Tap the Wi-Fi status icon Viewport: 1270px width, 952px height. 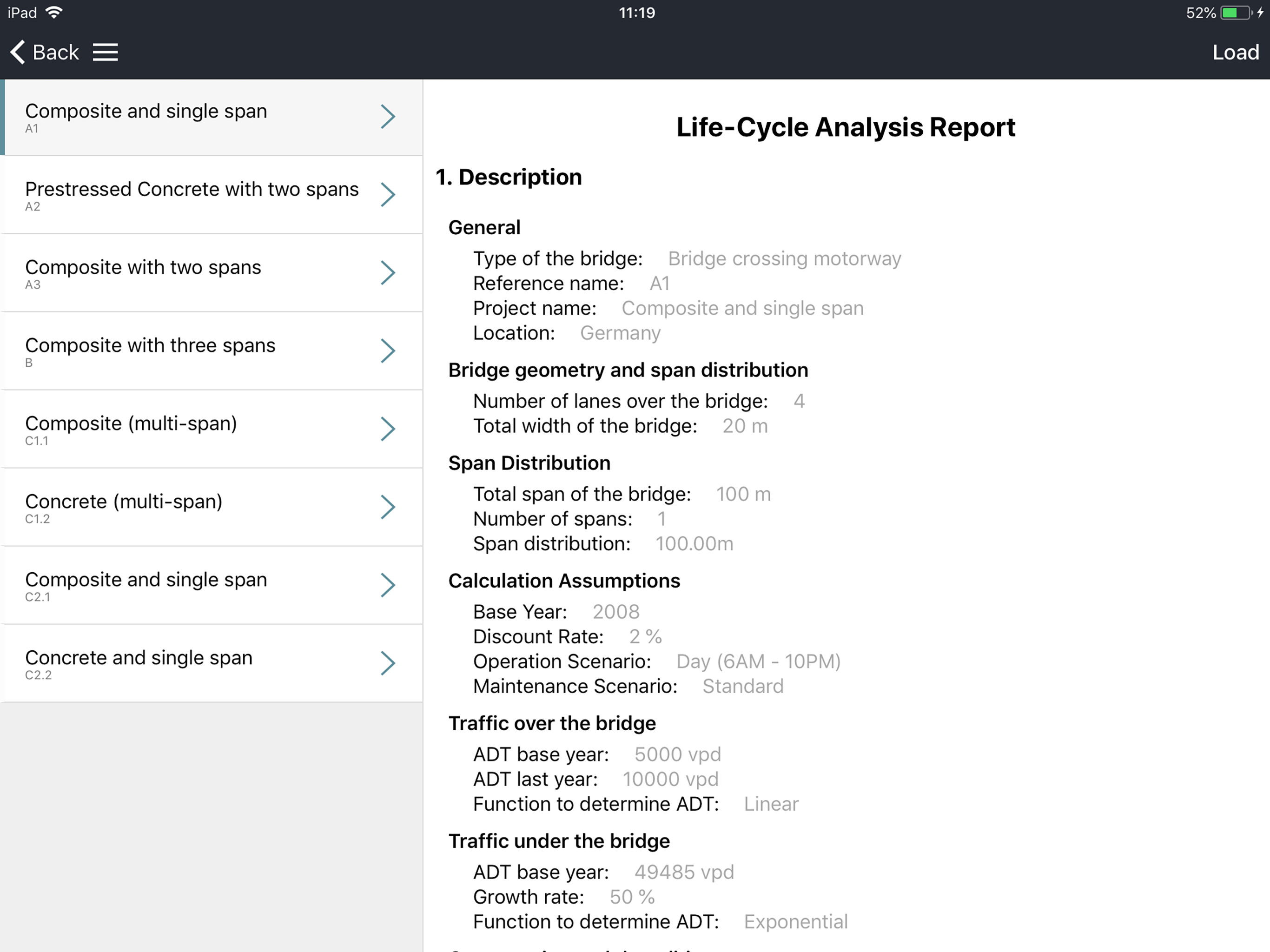pos(54,13)
